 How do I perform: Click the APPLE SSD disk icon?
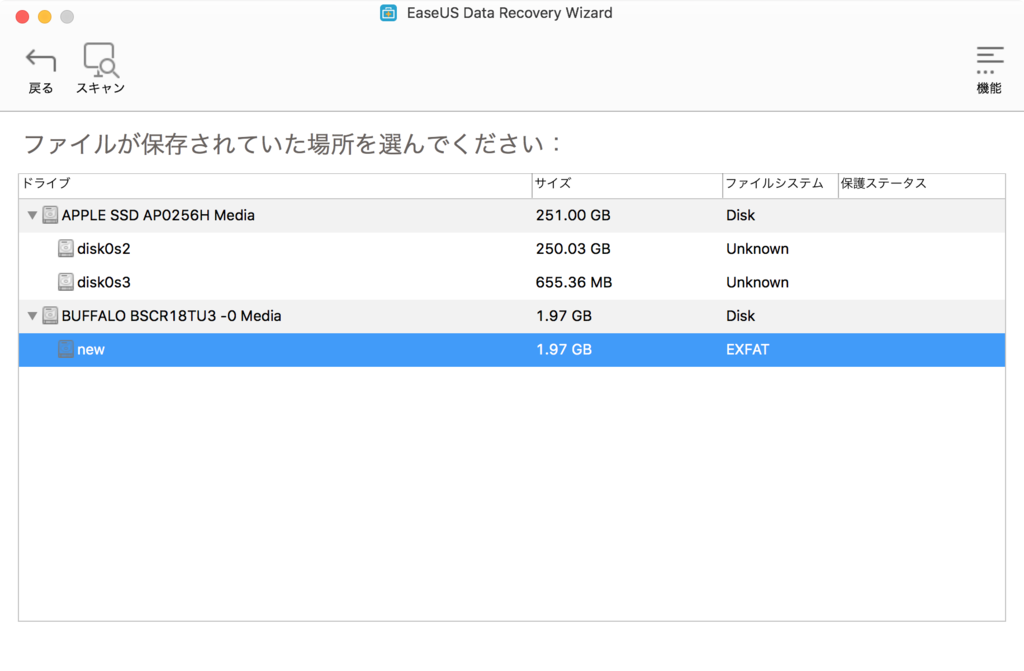click(x=50, y=215)
